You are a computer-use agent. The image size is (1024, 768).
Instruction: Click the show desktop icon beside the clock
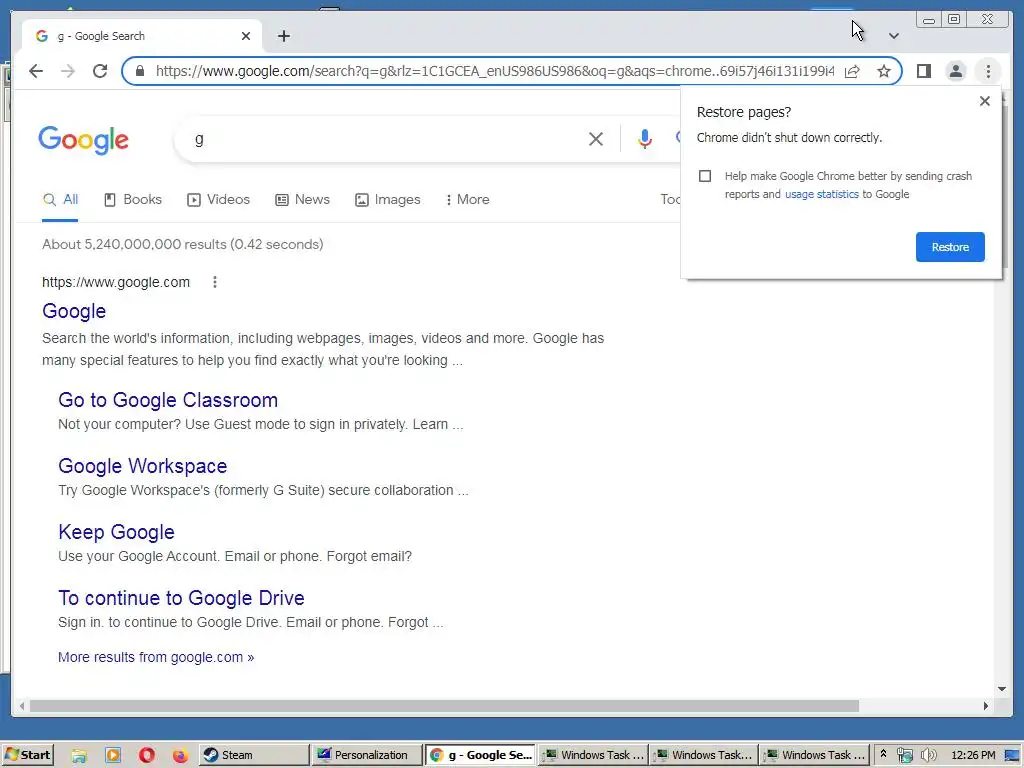coord(1012,756)
